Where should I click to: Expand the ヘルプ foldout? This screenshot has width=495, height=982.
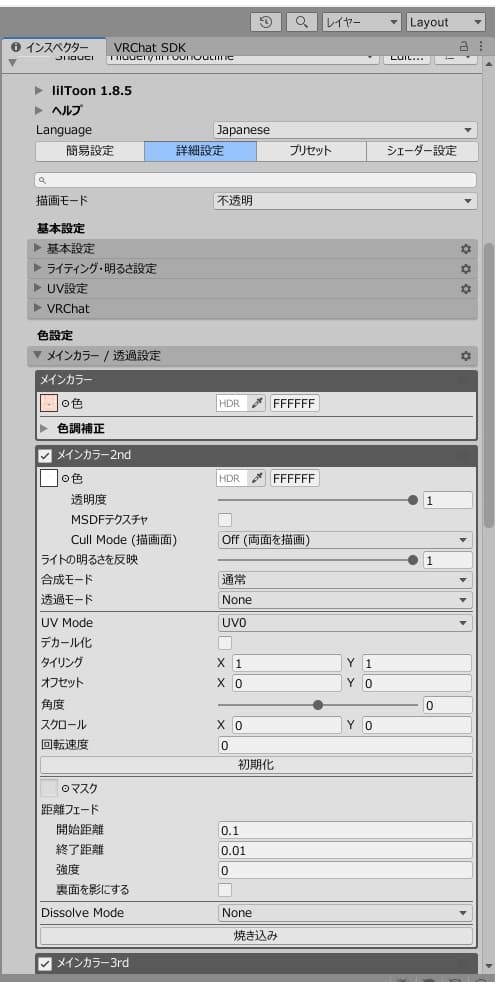click(39, 110)
